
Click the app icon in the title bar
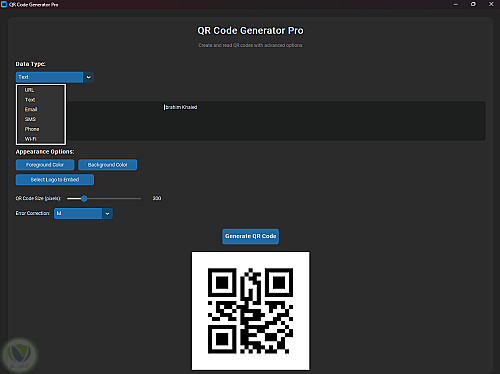(x=4, y=4)
